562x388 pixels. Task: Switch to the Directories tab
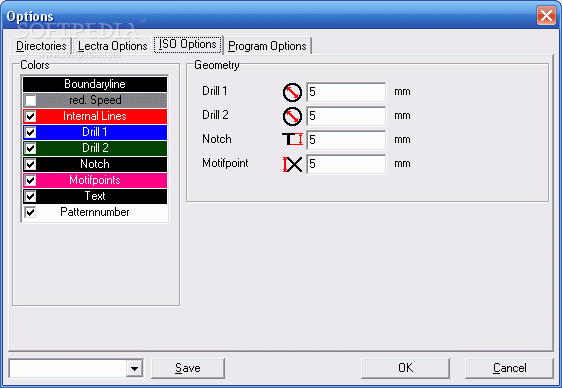click(41, 46)
